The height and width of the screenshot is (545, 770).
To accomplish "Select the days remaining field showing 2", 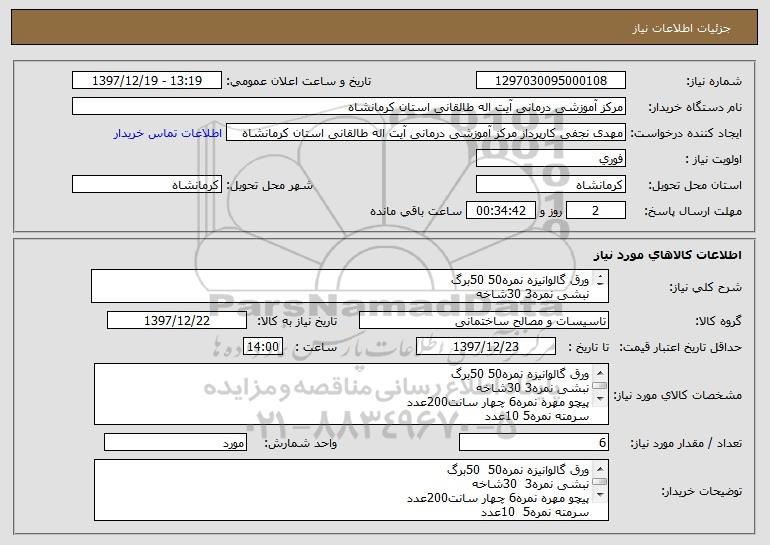I will click(596, 211).
